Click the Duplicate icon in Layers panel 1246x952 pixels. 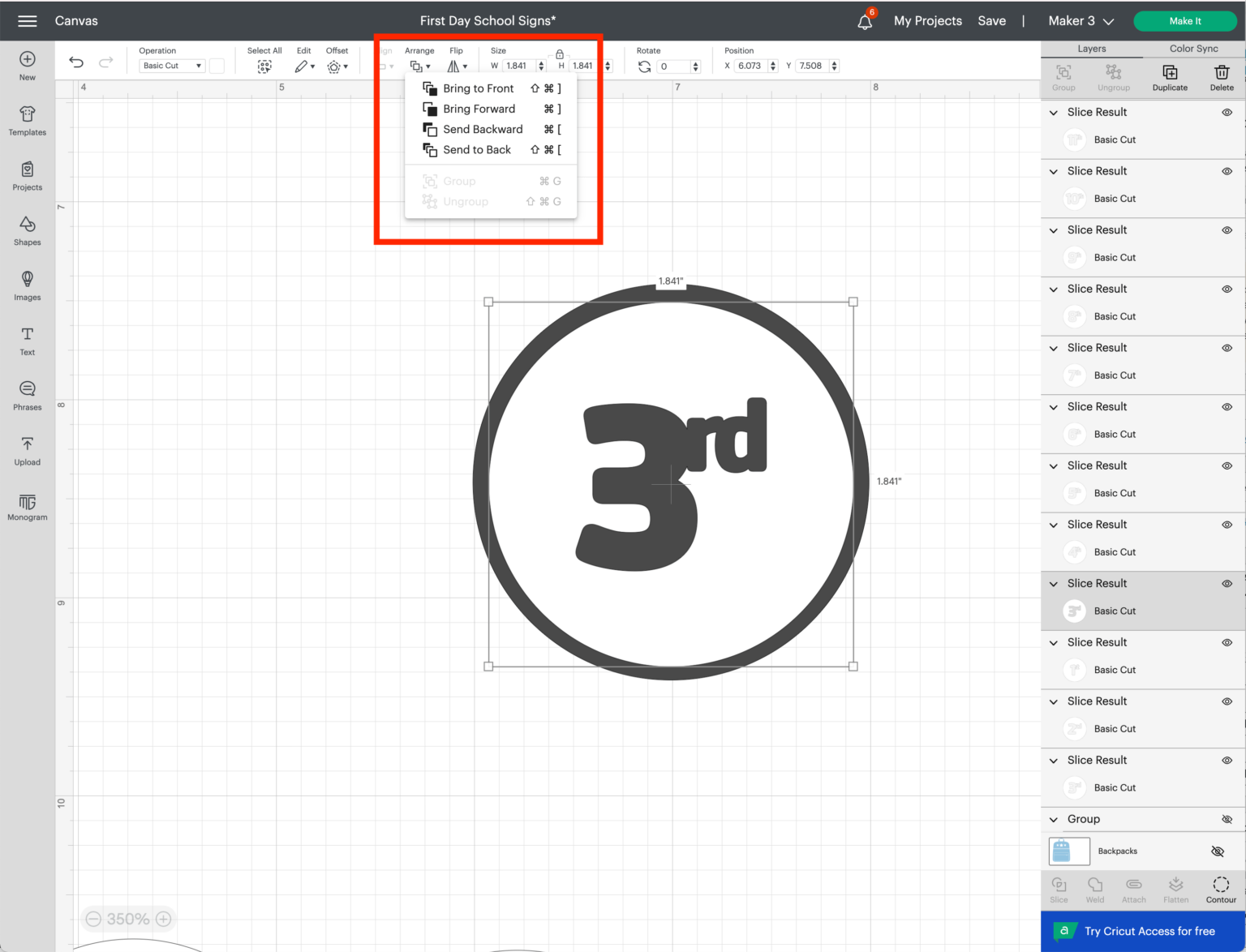(x=1169, y=76)
